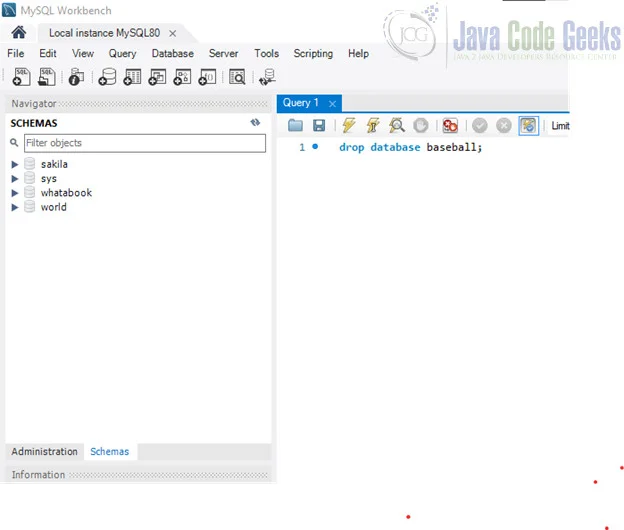The width and height of the screenshot is (624, 530).
Task: Switch to the Administration tab
Action: click(x=45, y=451)
